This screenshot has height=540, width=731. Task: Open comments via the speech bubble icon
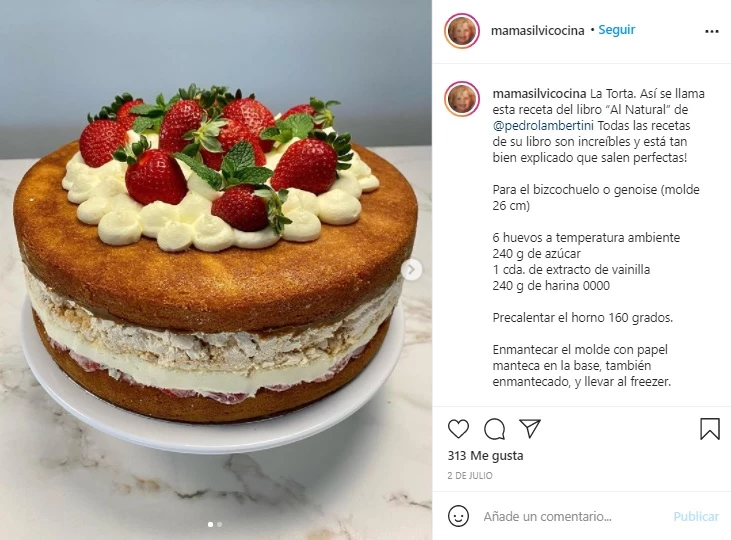(x=494, y=429)
